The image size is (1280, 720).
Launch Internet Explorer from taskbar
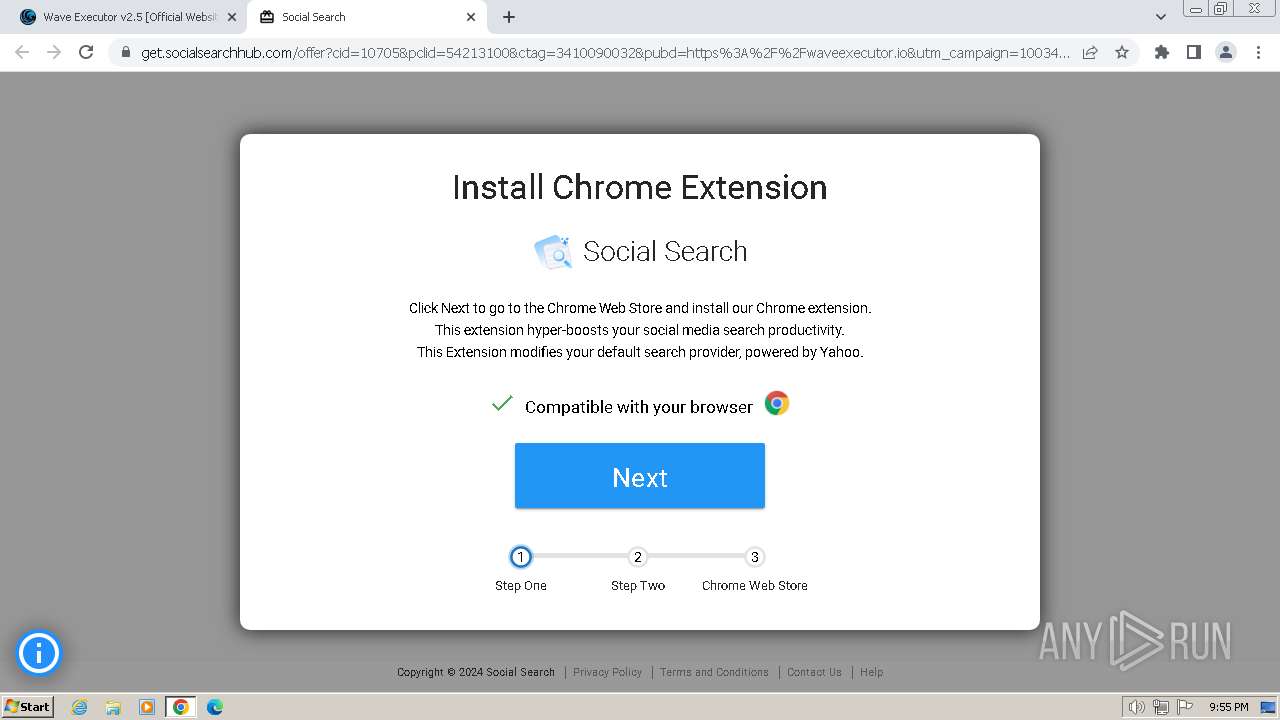tap(80, 707)
